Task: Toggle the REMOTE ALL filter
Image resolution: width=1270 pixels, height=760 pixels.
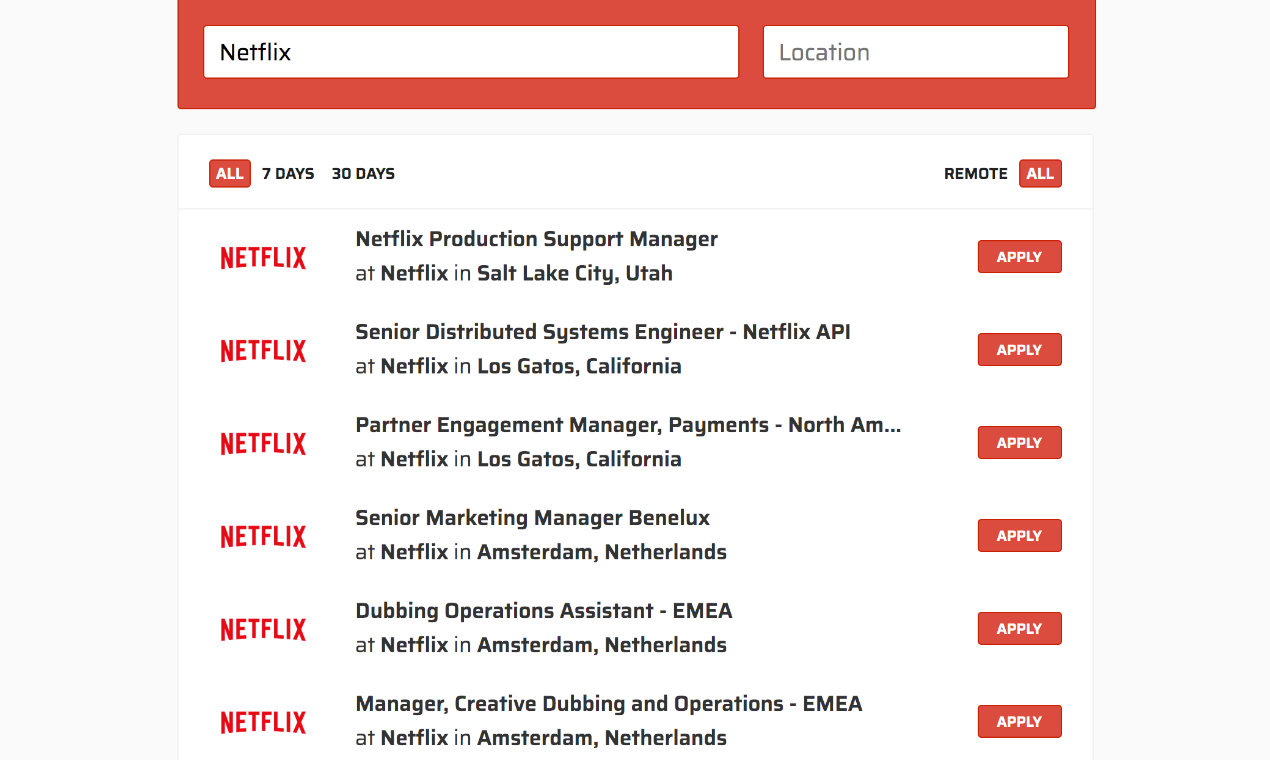Action: pyautogui.click(x=1040, y=173)
